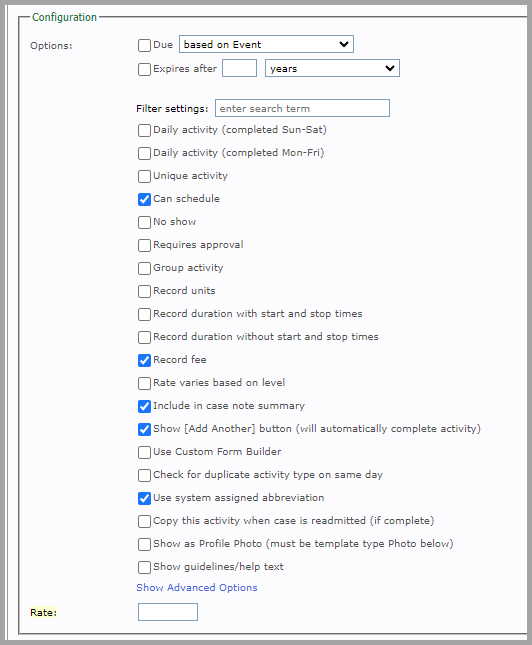Click the Rate input field
This screenshot has height=645, width=532.
(168, 612)
